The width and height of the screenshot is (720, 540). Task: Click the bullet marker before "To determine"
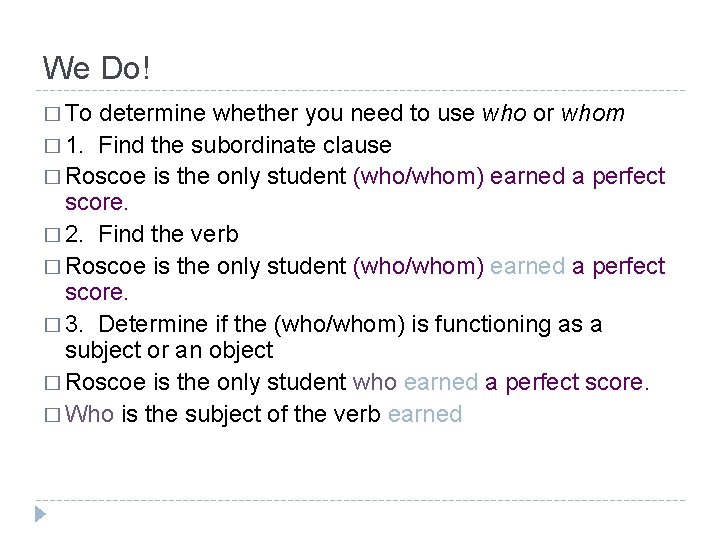coord(51,116)
